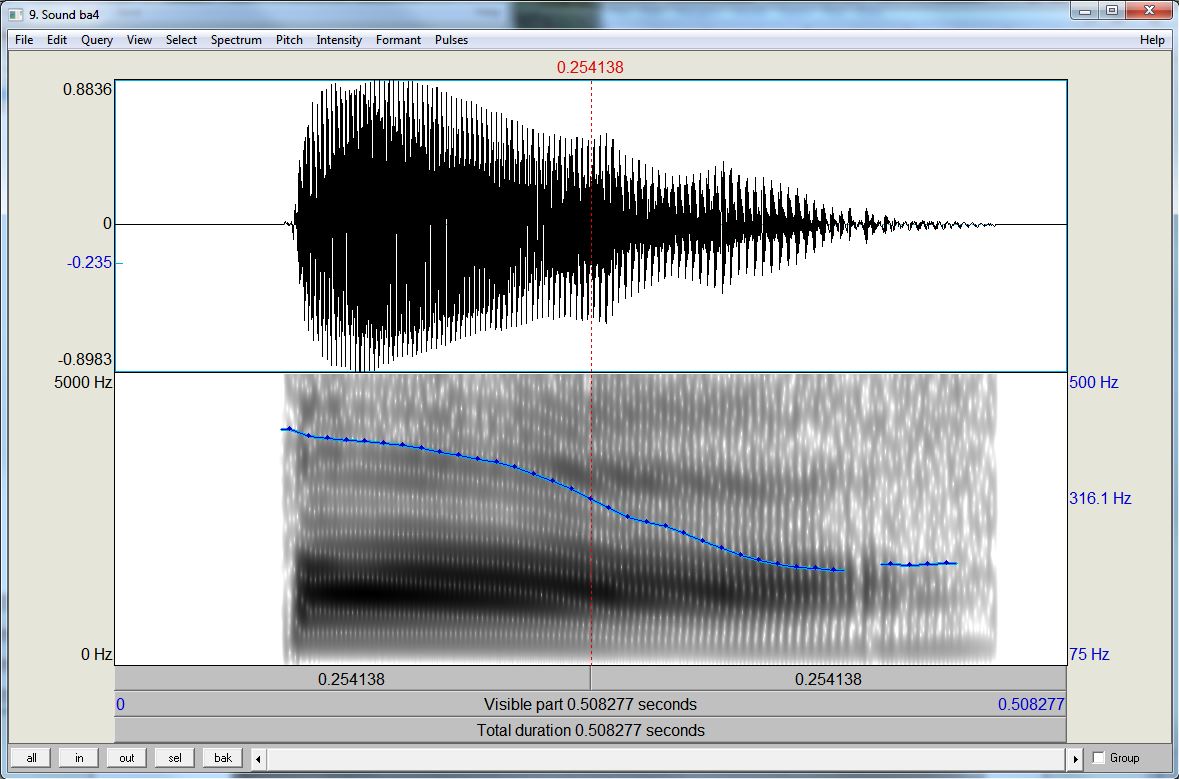This screenshot has width=1179, height=779.
Task: Click the 316.1 Hz pitch value
Action: coord(1100,498)
